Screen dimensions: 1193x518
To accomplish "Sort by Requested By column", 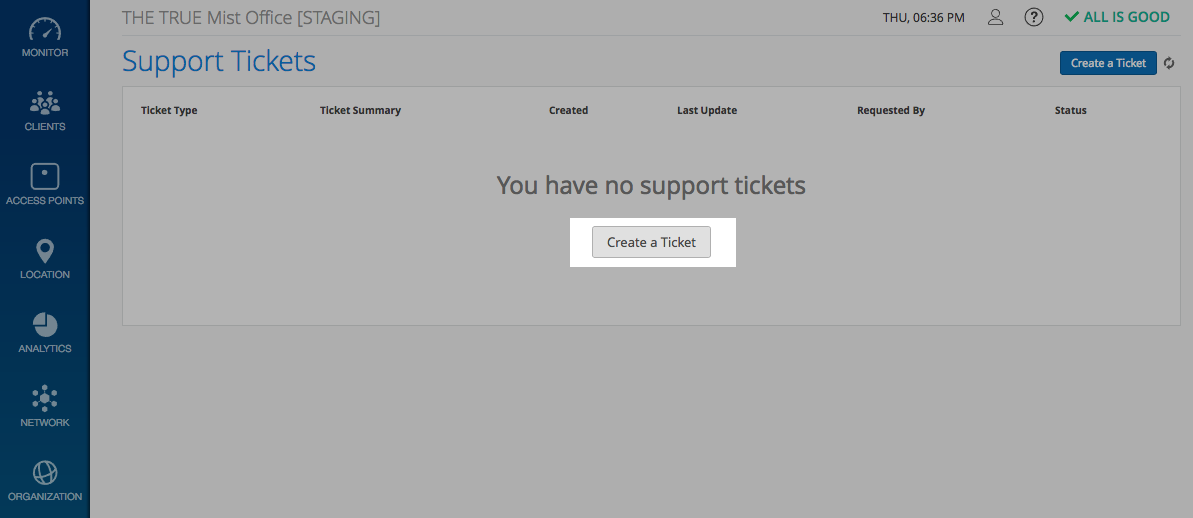I will coord(891,110).
